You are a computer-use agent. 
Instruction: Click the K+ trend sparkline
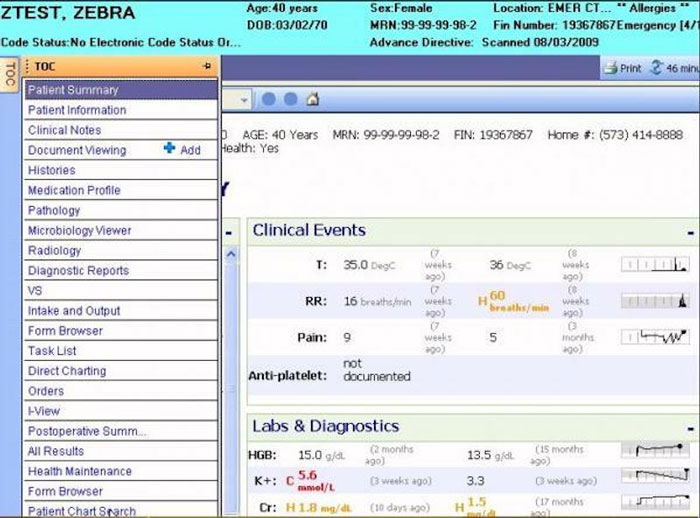pyautogui.click(x=654, y=475)
